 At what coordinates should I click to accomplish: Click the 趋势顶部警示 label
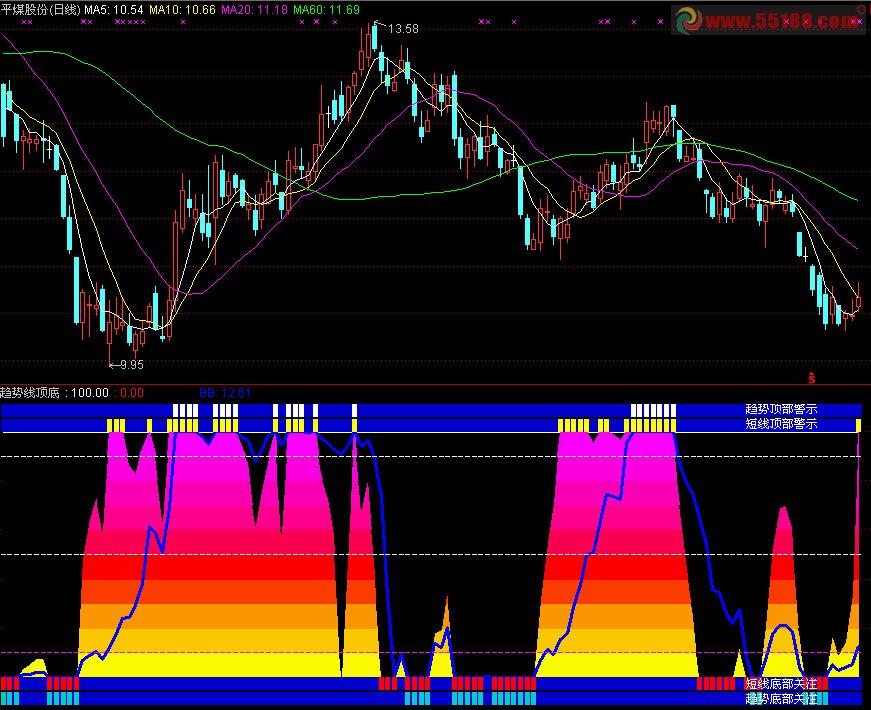click(781, 410)
